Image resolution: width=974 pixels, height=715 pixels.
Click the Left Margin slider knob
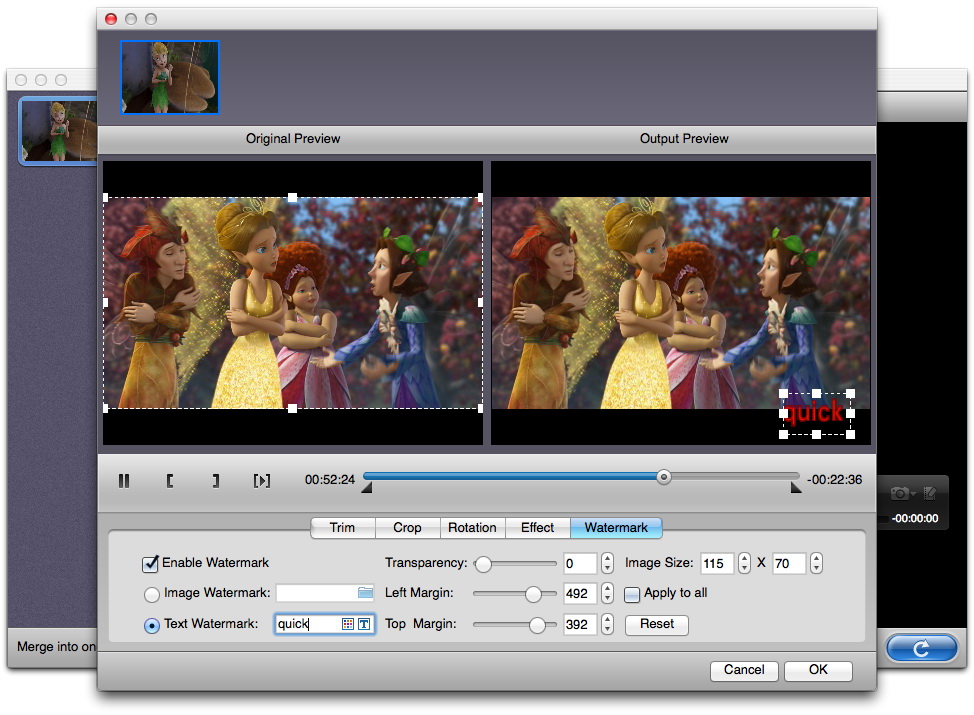tap(533, 594)
